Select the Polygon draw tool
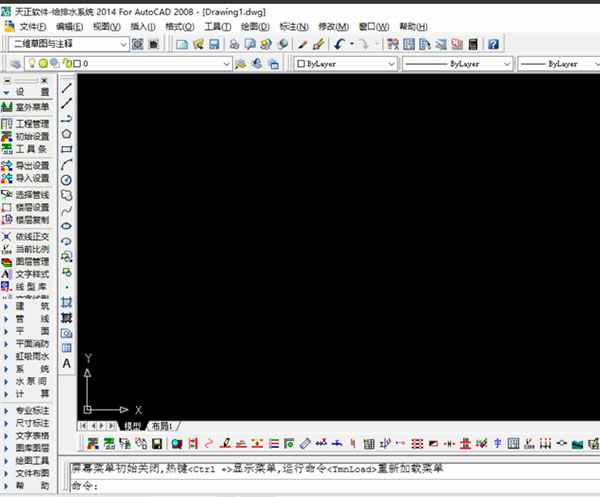Viewport: 600px width, 497px height. pos(67,134)
